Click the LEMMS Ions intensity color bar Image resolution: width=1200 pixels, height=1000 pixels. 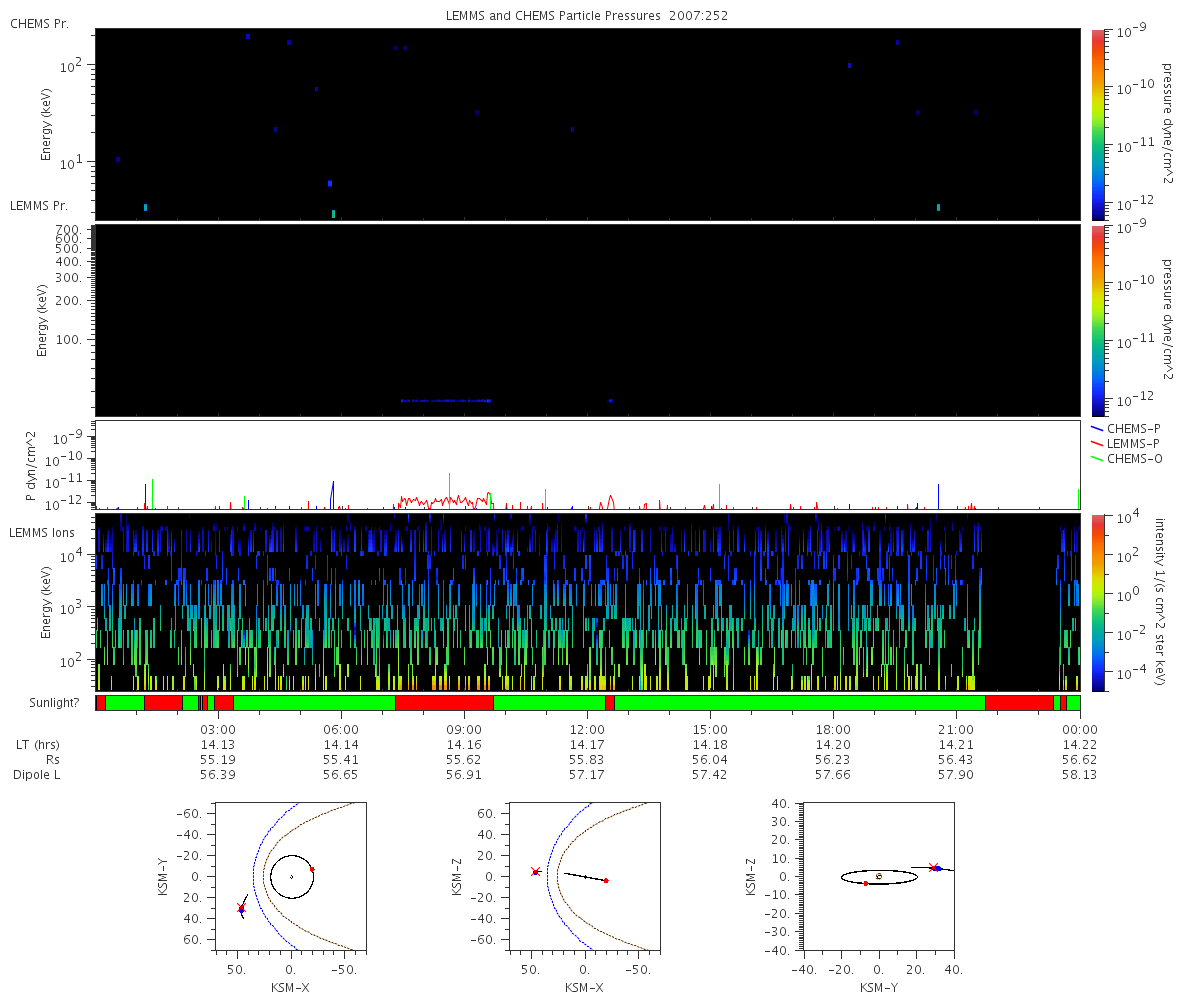point(1098,602)
